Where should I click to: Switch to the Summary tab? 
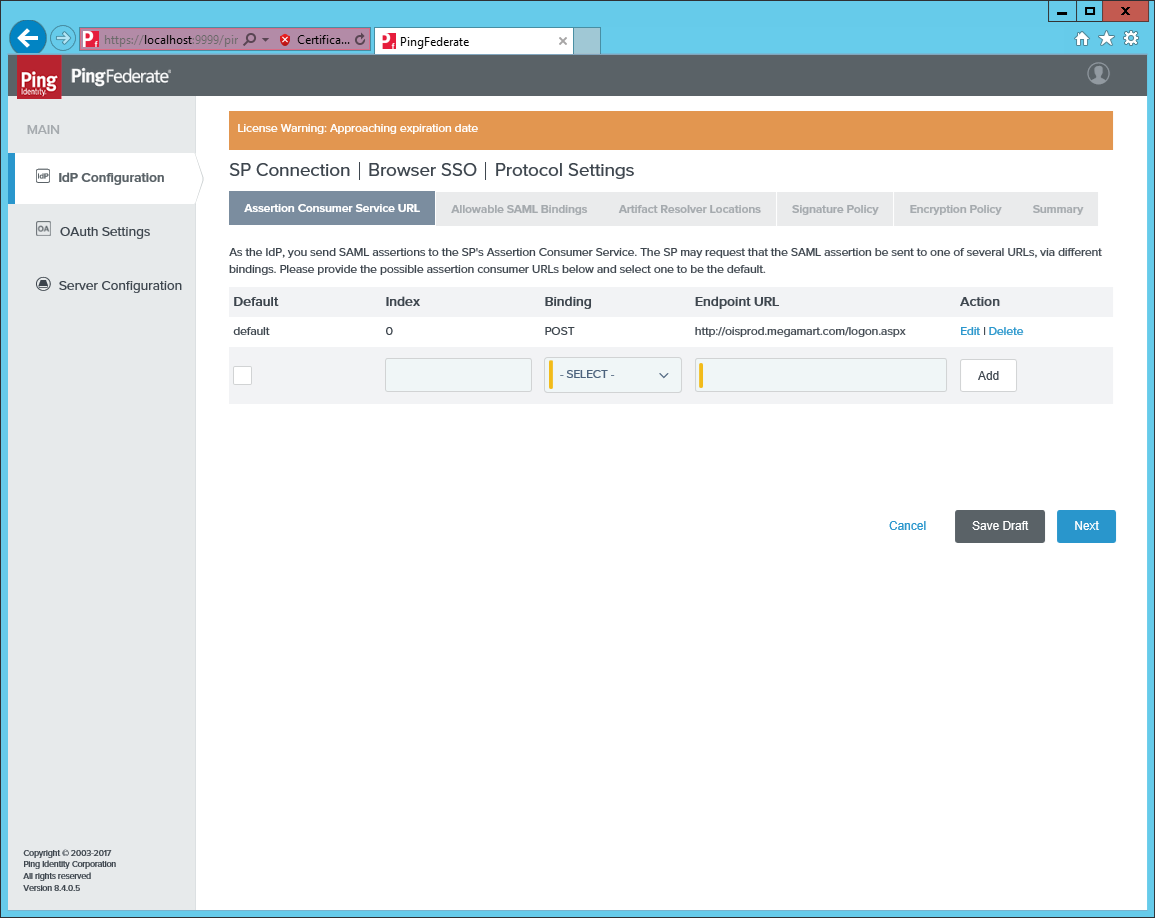(x=1057, y=209)
